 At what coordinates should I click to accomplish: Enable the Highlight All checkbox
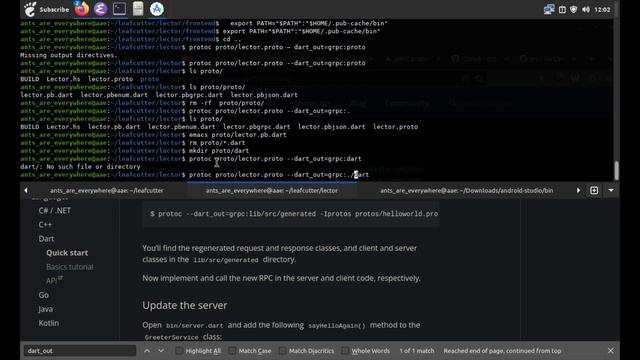[179, 351]
